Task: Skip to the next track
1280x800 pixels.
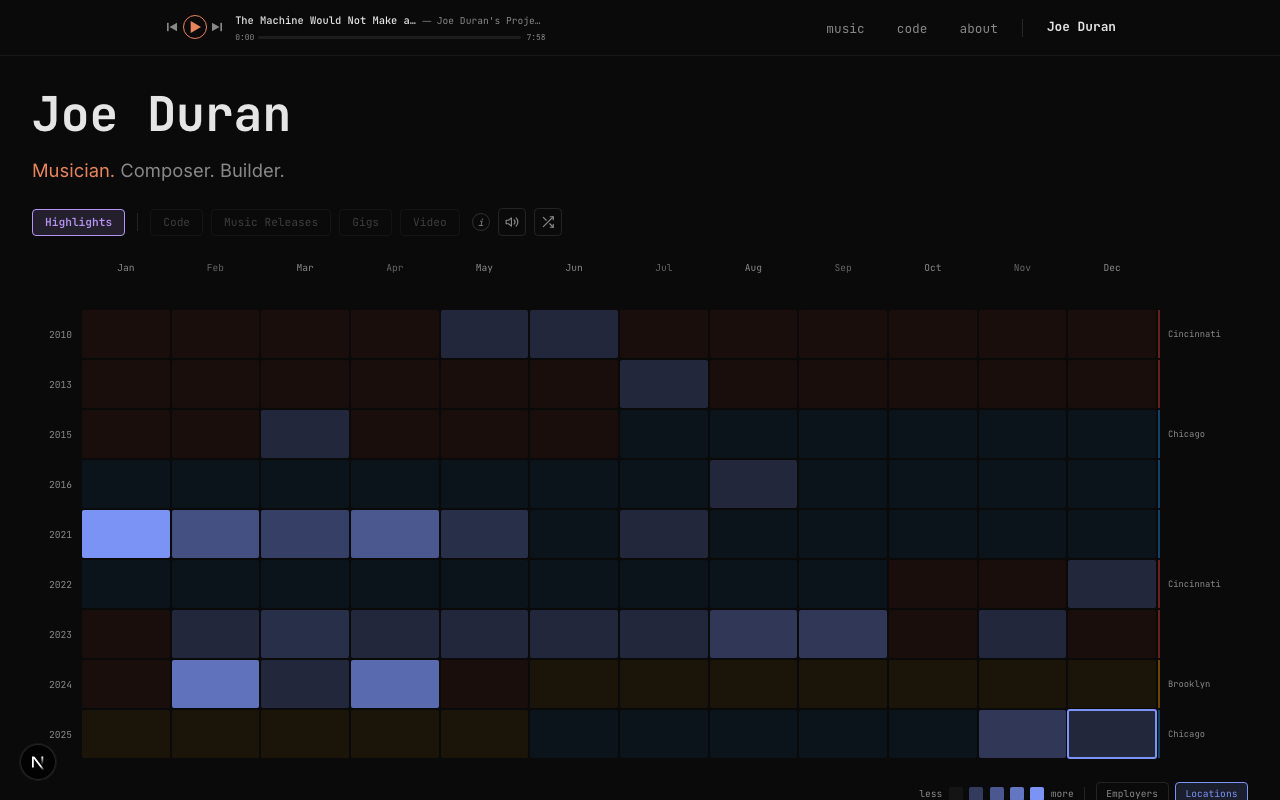Action: [217, 27]
